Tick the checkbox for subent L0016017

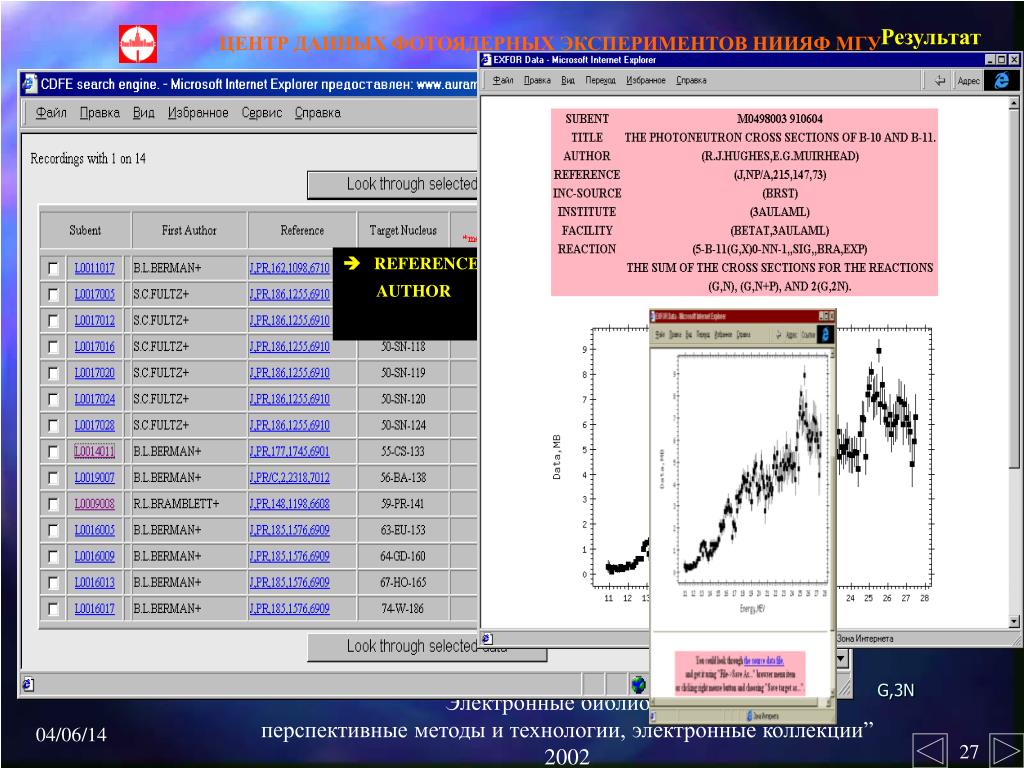pyautogui.click(x=54, y=609)
